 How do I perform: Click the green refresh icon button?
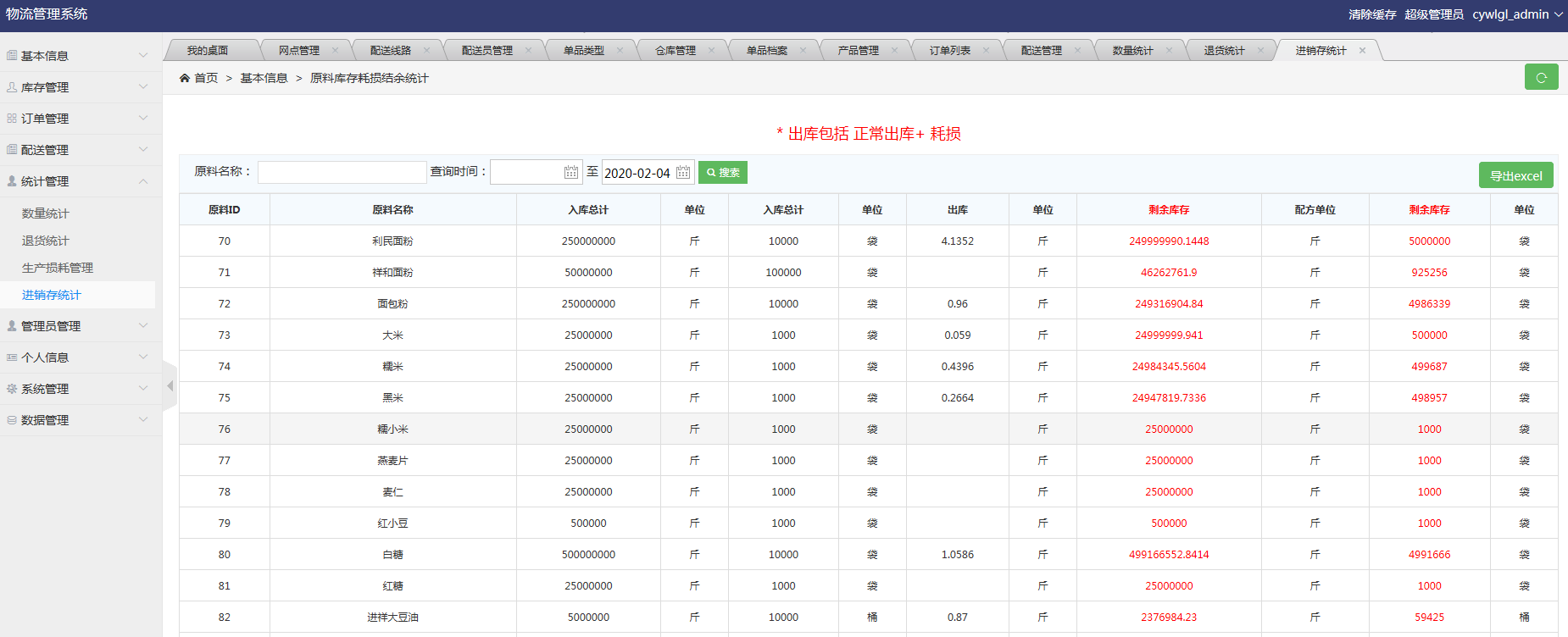(1541, 77)
